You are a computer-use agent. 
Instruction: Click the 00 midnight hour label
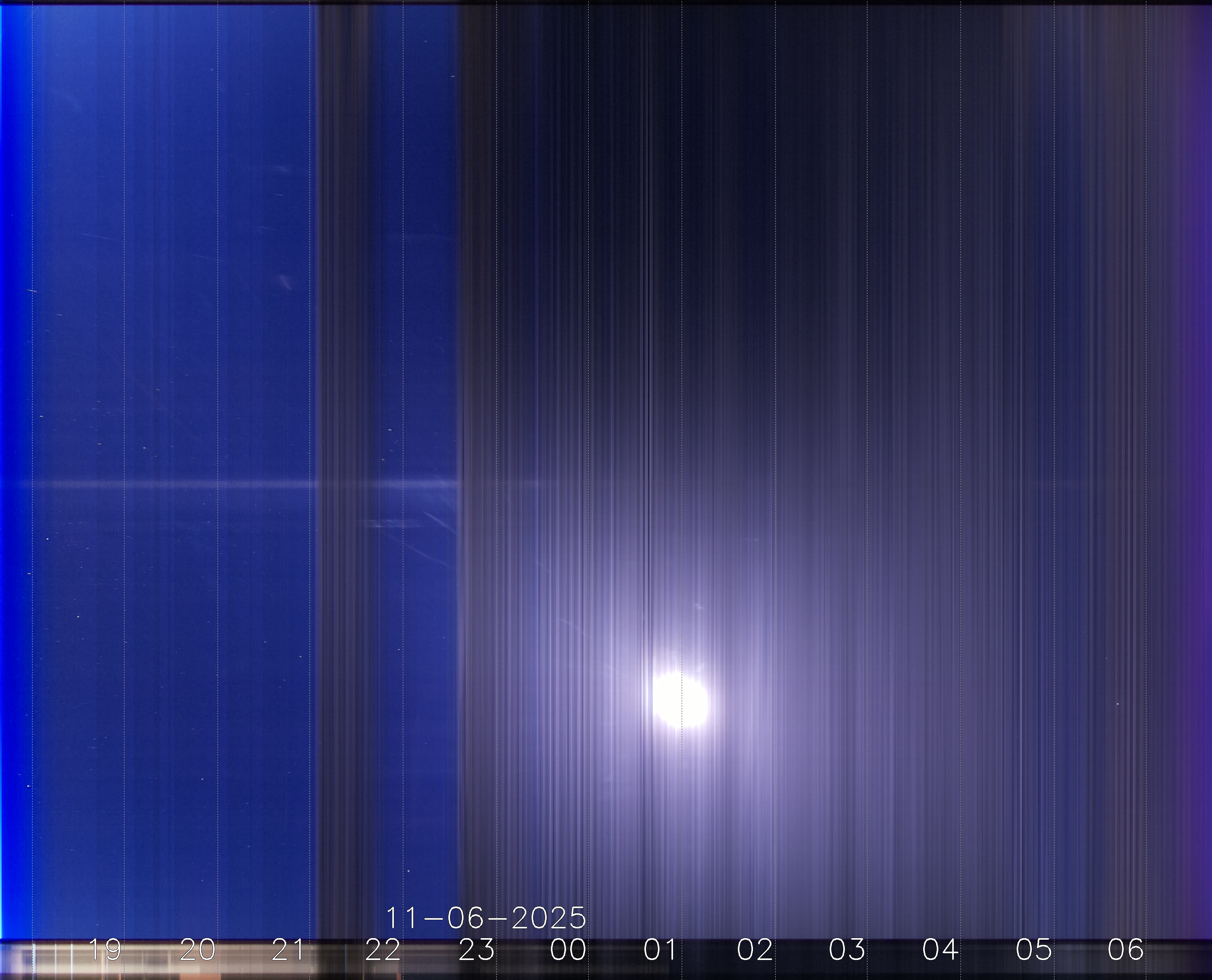point(568,949)
